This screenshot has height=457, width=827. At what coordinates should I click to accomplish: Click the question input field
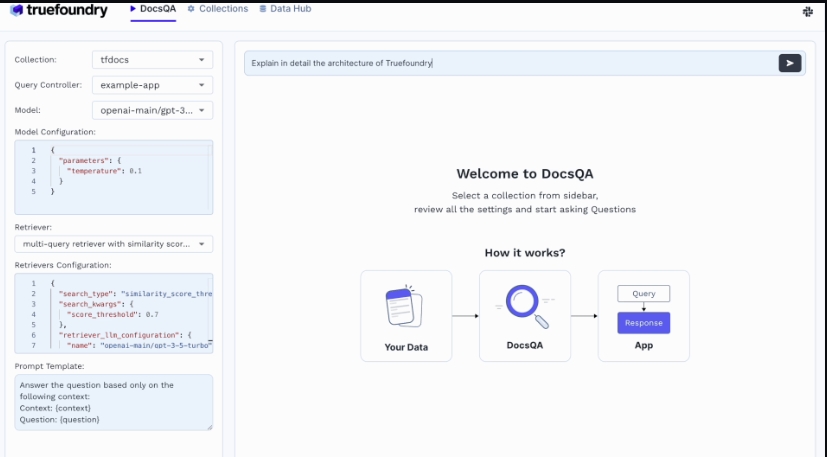(510, 63)
